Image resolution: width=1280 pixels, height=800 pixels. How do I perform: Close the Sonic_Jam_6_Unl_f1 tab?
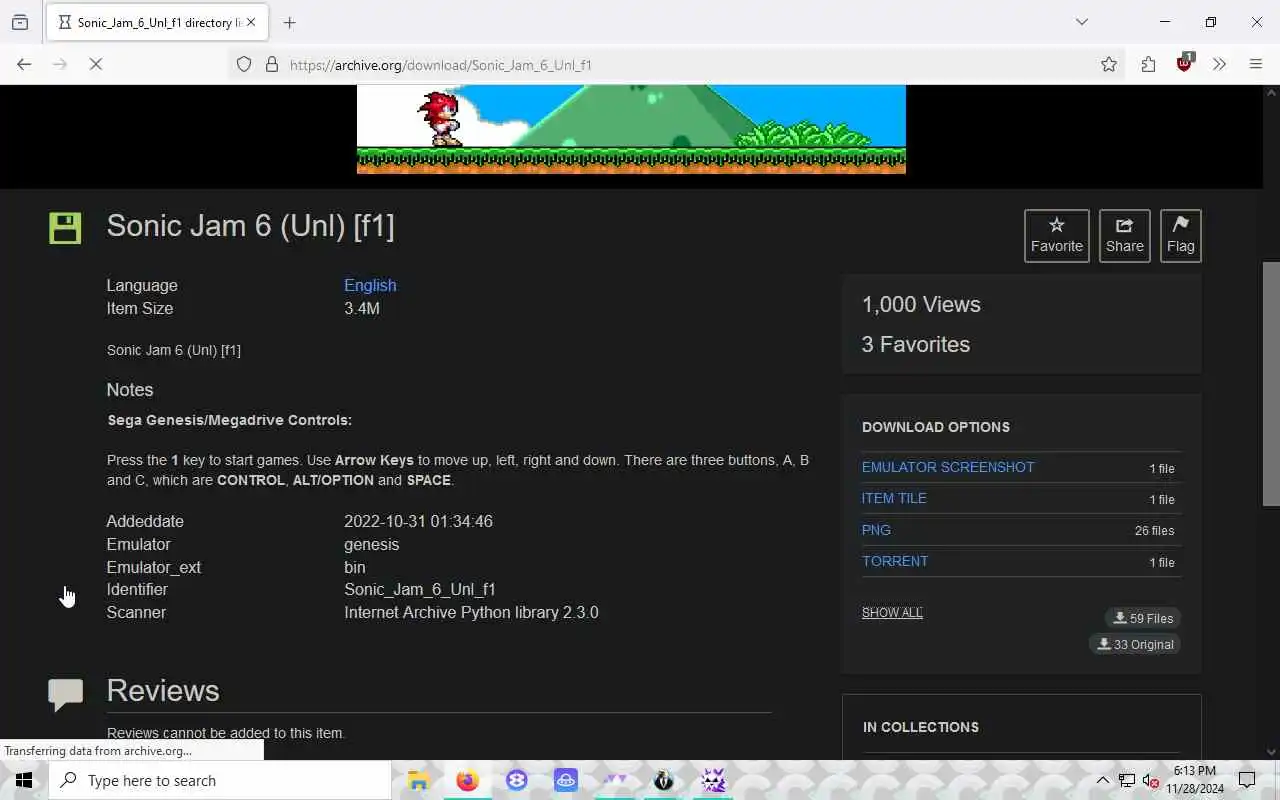(251, 22)
